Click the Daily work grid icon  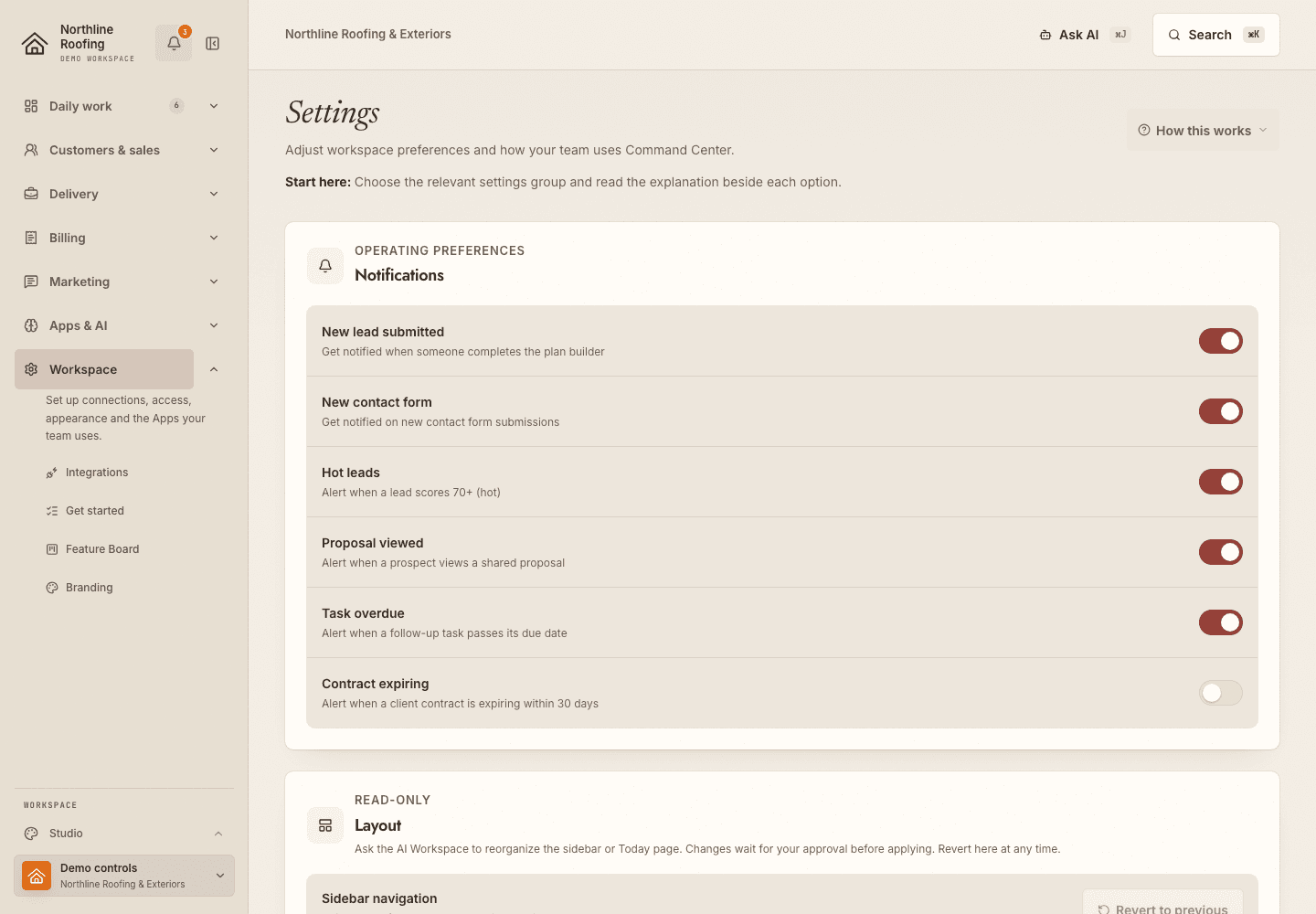point(31,106)
